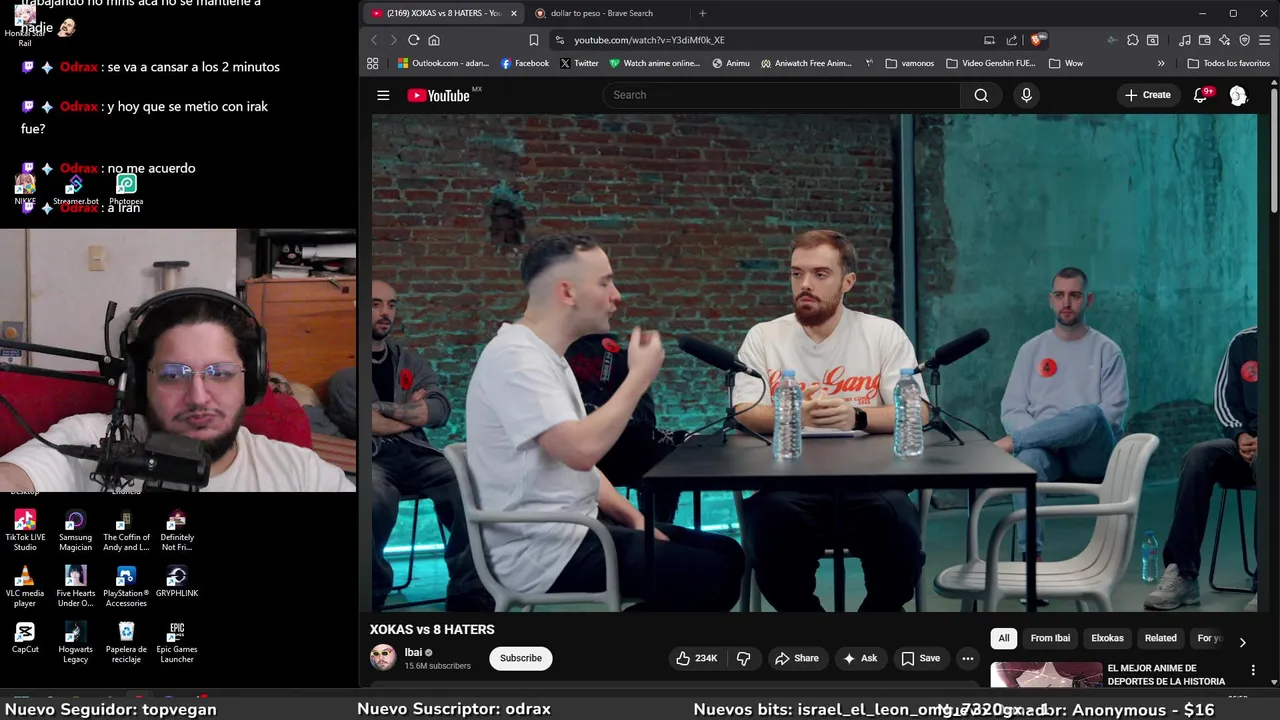This screenshot has width=1280, height=720.
Task: Click the page vertical scrollbar
Action: [1274, 150]
